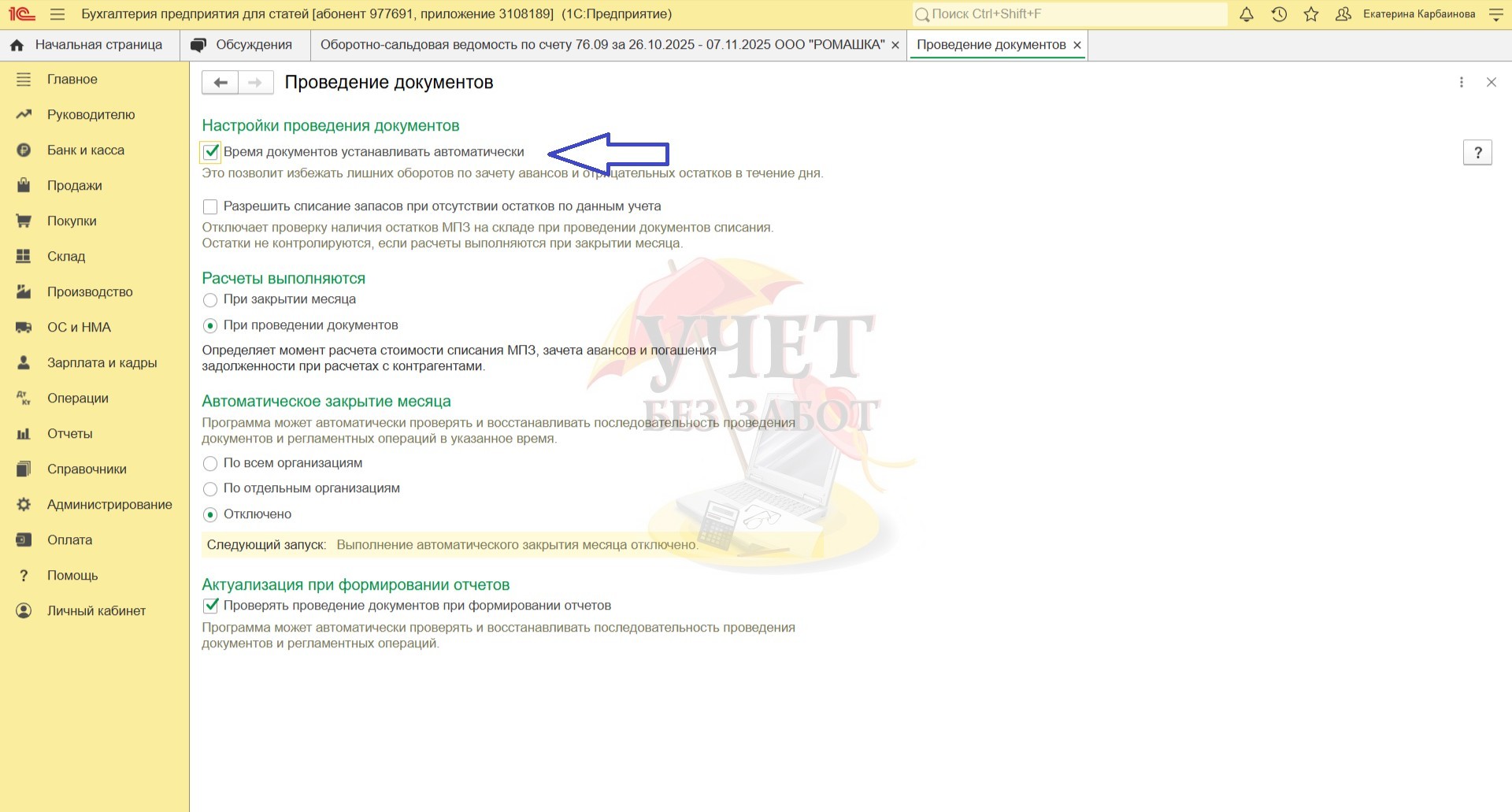The image size is (1512, 812).
Task: Open the hamburger main menu icon
Action: 57,14
